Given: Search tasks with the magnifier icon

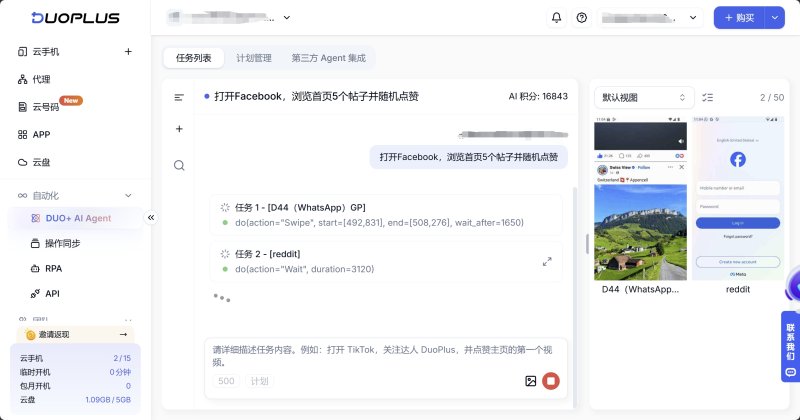Looking at the screenshot, I should click(x=179, y=165).
